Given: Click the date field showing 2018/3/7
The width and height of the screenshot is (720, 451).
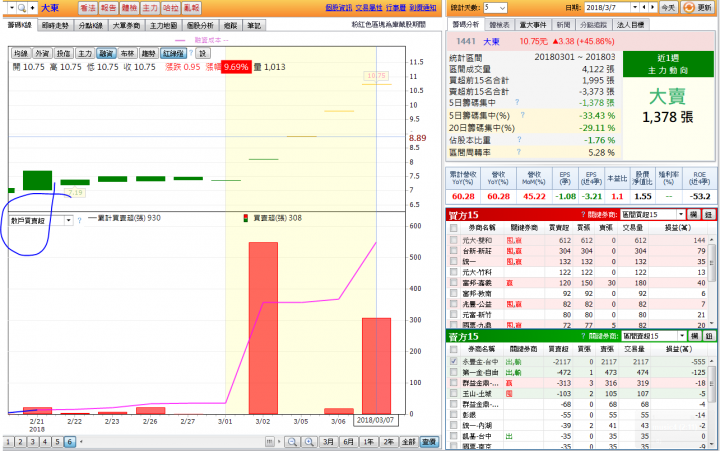Looking at the screenshot, I should point(608,8).
